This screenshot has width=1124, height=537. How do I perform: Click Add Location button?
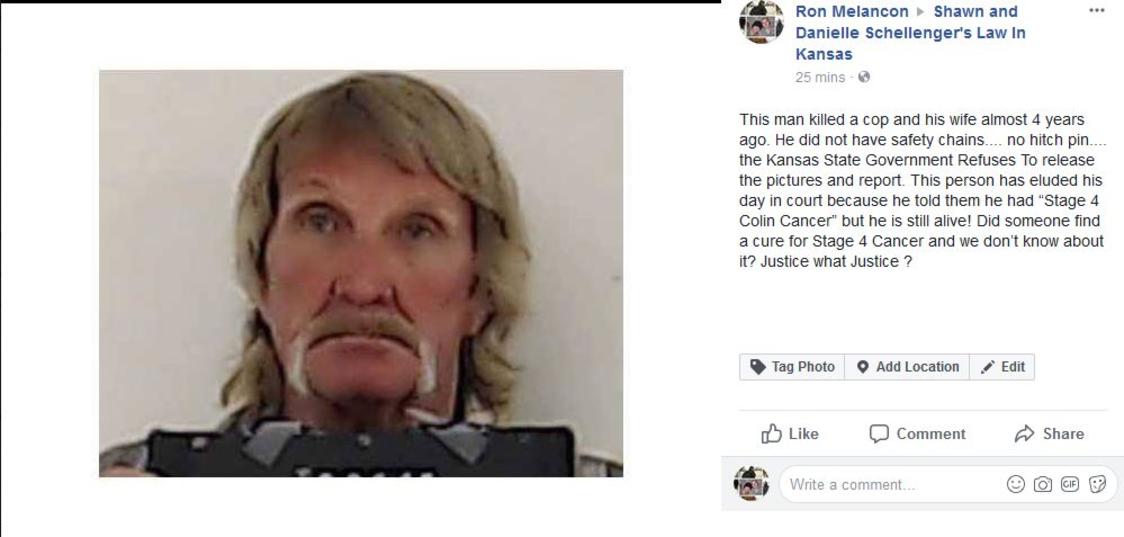pyautogui.click(x=907, y=367)
